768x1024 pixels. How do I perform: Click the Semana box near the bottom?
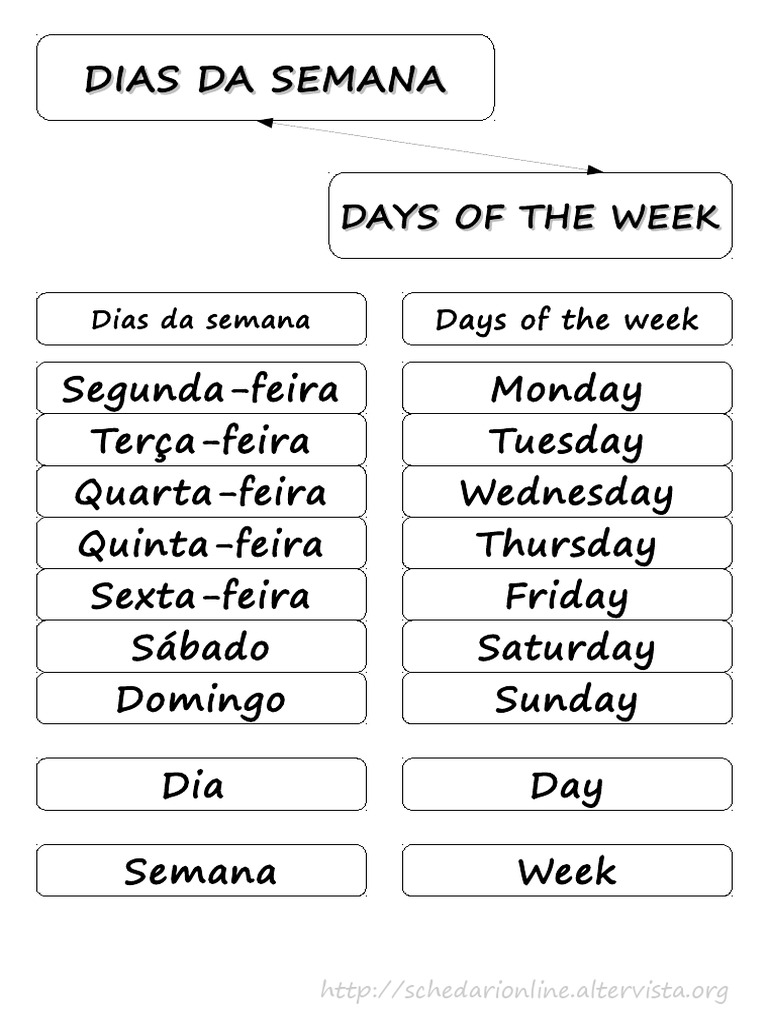click(x=201, y=871)
